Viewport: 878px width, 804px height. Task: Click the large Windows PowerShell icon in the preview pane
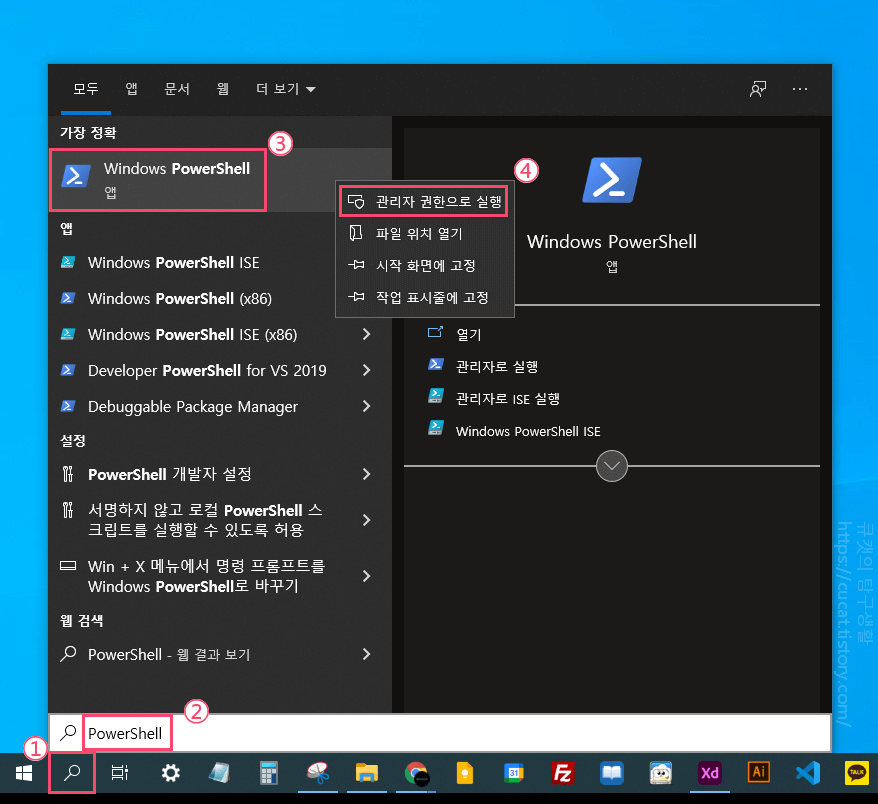click(612, 180)
